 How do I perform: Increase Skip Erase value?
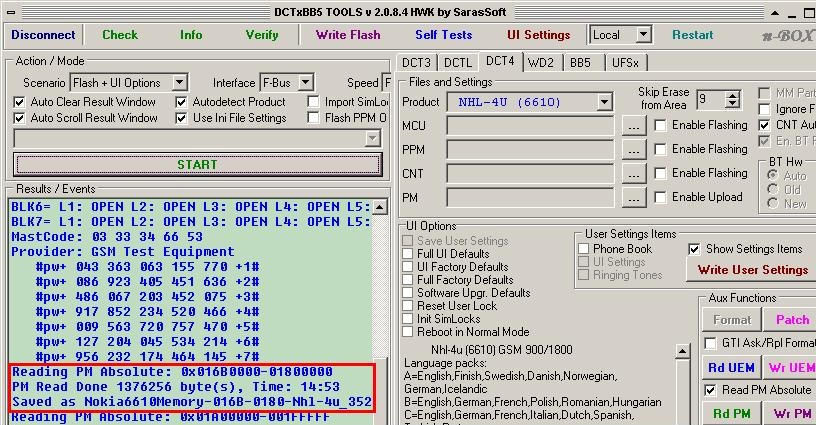[x=732, y=95]
